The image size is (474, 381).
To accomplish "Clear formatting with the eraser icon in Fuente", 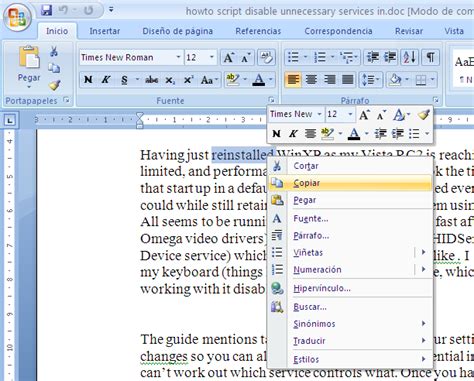I will tap(266, 57).
